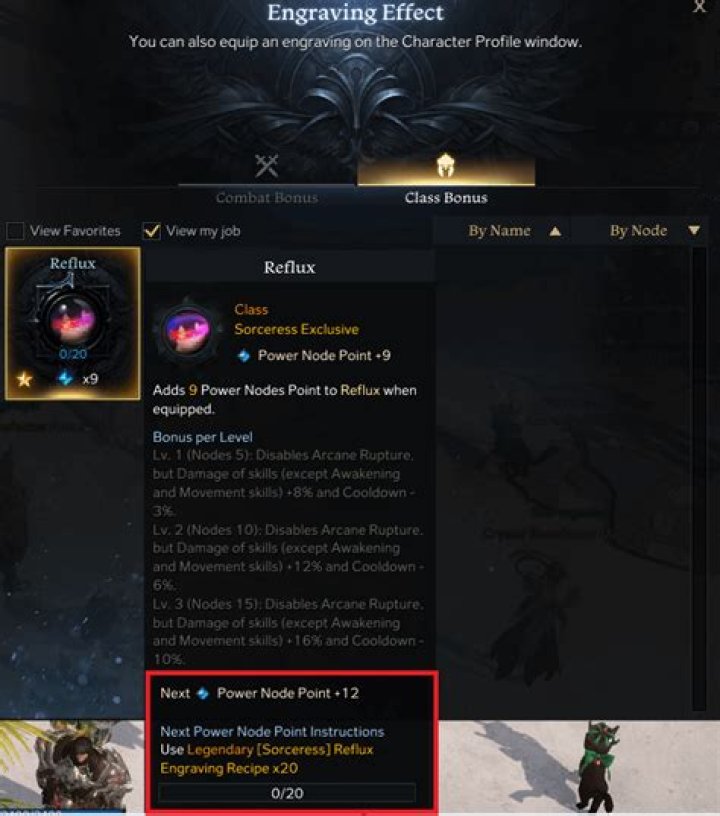Screen dimensions: 720x816
Task: Sort engravings with By Name ascending arrow
Action: pos(555,231)
